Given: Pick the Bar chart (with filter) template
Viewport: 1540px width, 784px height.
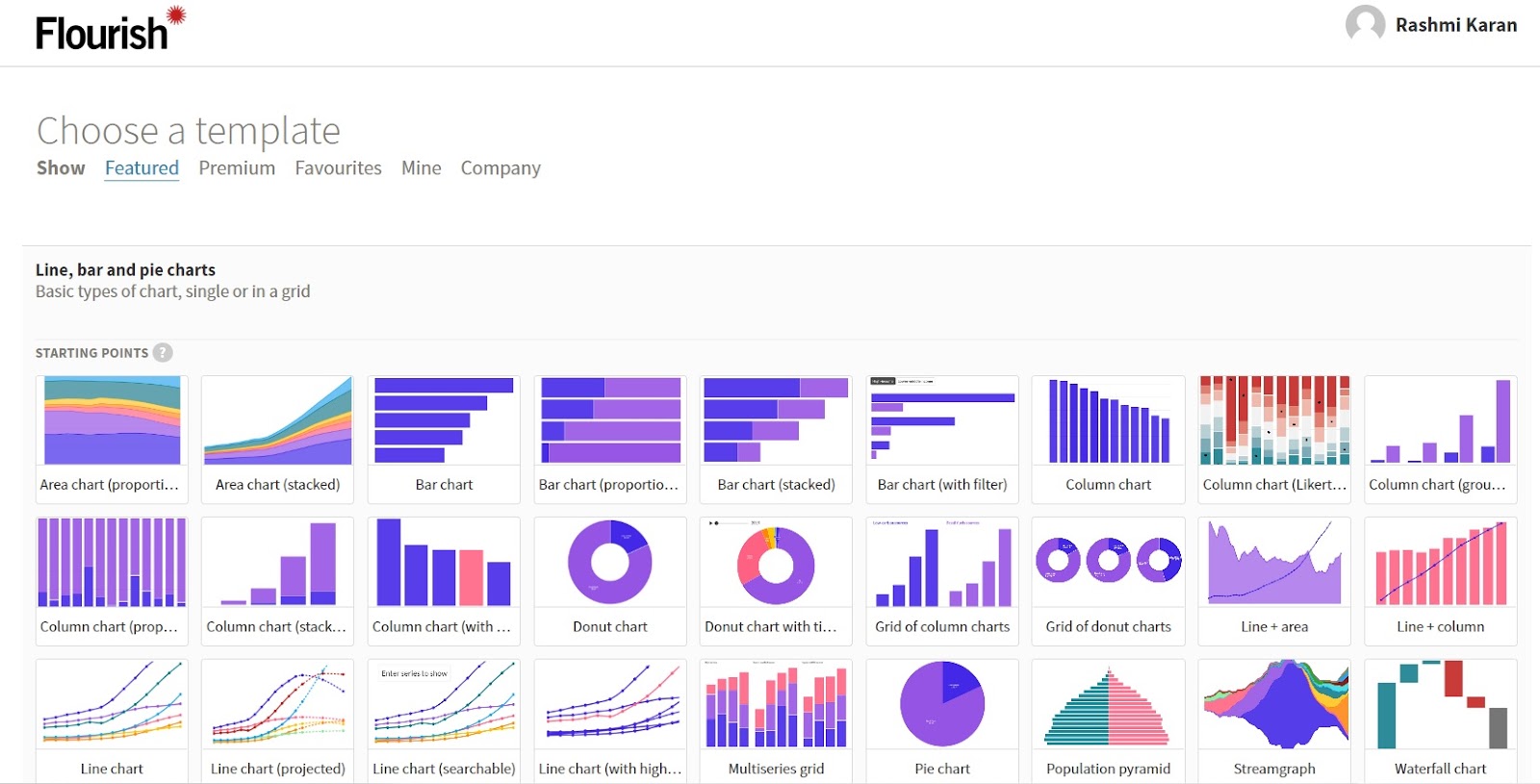Looking at the screenshot, I should (x=942, y=440).
